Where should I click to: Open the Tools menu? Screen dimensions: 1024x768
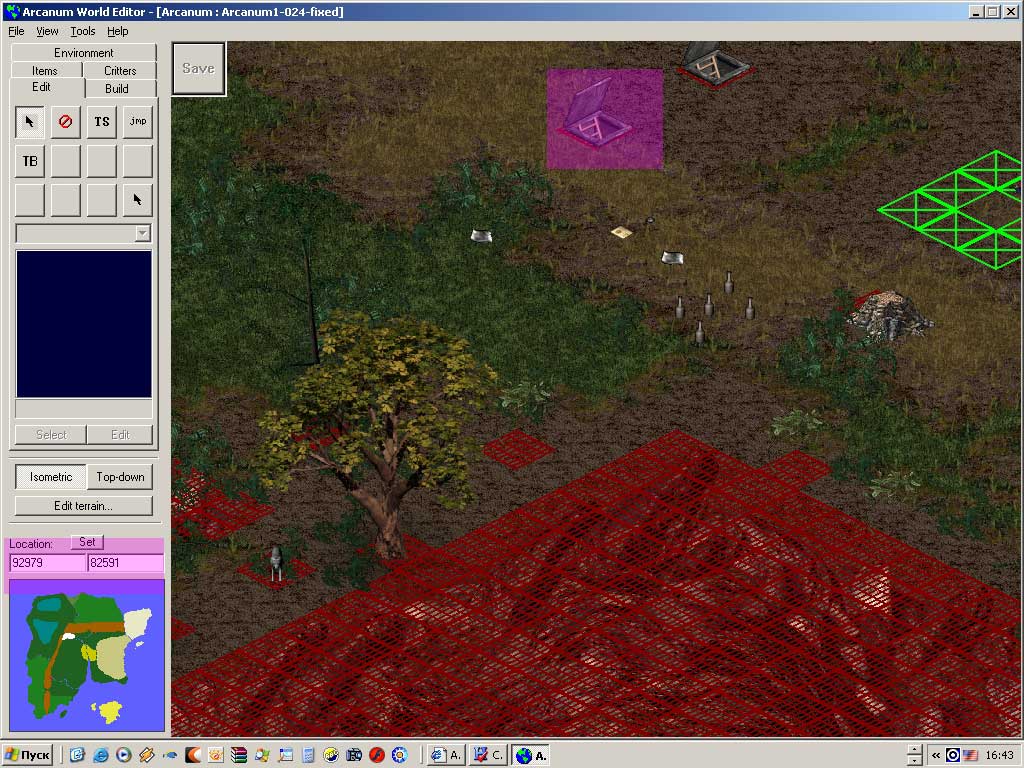point(83,31)
